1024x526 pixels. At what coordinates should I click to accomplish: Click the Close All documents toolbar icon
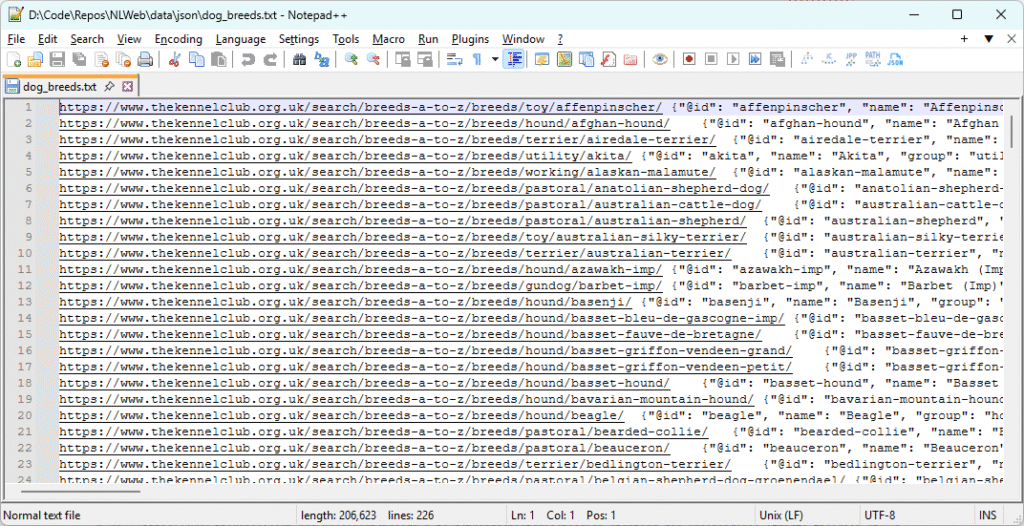[123, 60]
